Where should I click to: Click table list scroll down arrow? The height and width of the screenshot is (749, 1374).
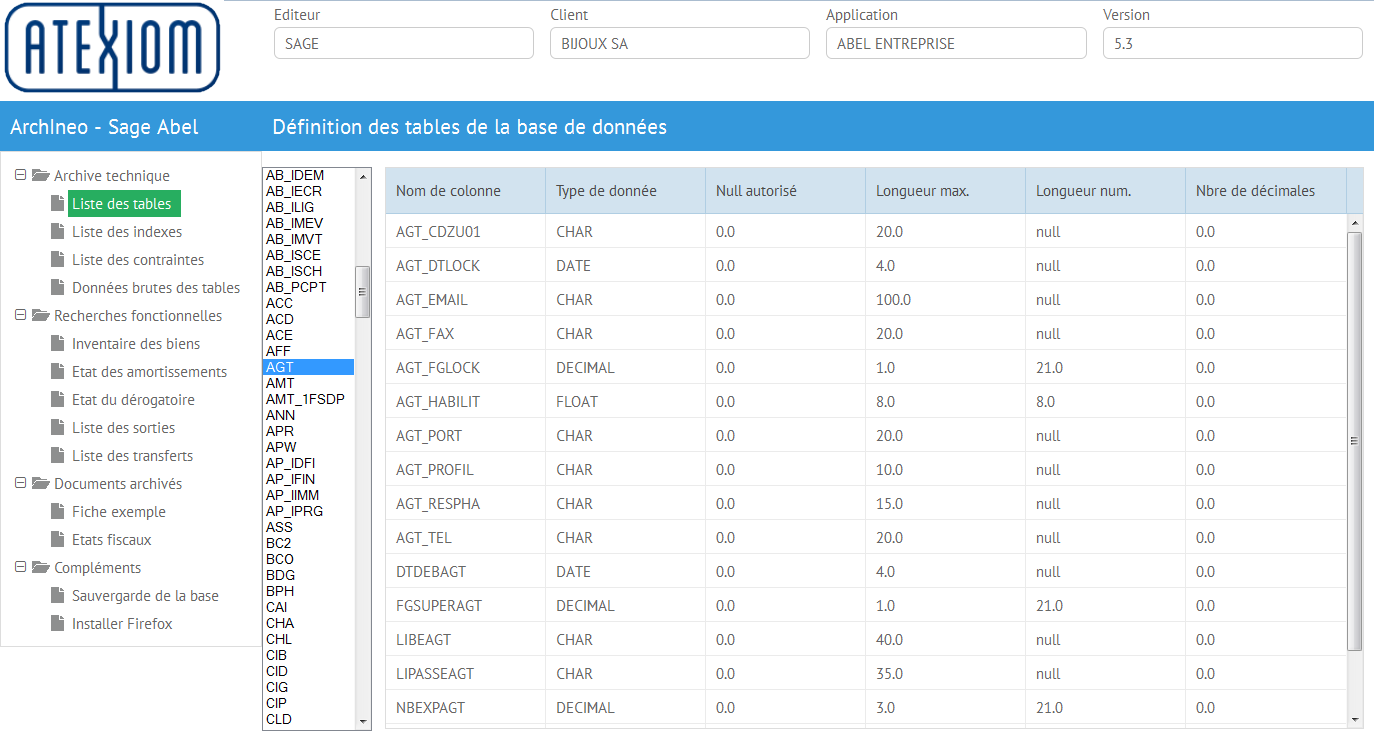pos(363,720)
